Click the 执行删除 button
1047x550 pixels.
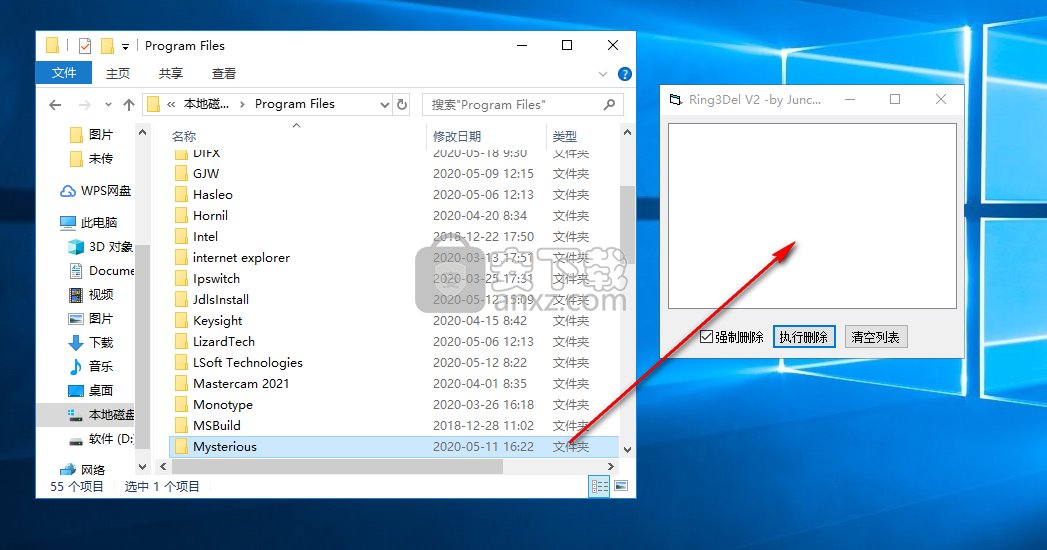coord(804,337)
